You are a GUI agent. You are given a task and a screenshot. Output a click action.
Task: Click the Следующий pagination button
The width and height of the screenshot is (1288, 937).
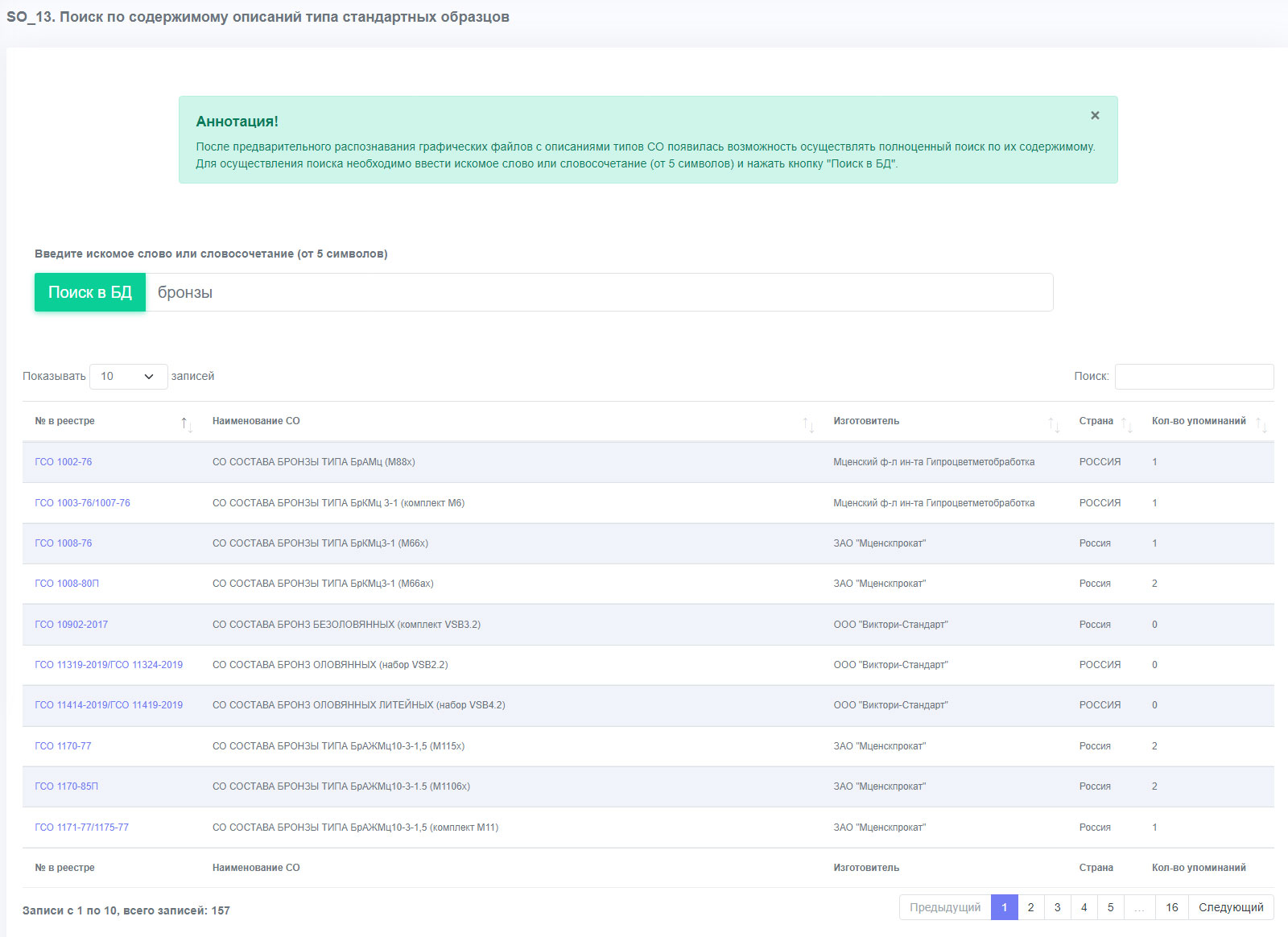point(1231,907)
